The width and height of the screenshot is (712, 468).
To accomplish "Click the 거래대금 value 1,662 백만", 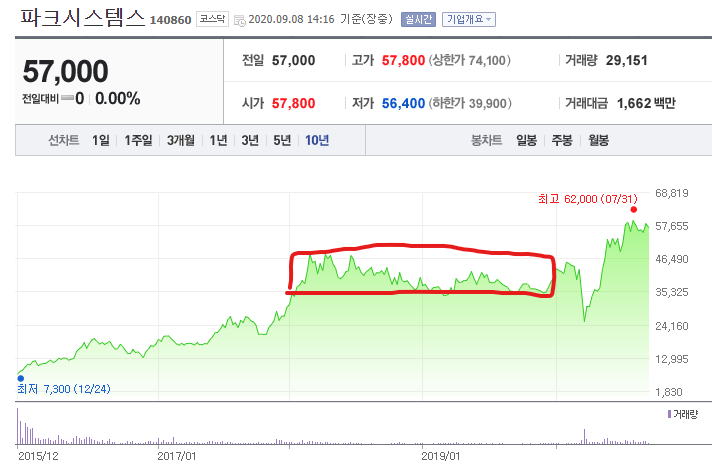I will coord(646,103).
